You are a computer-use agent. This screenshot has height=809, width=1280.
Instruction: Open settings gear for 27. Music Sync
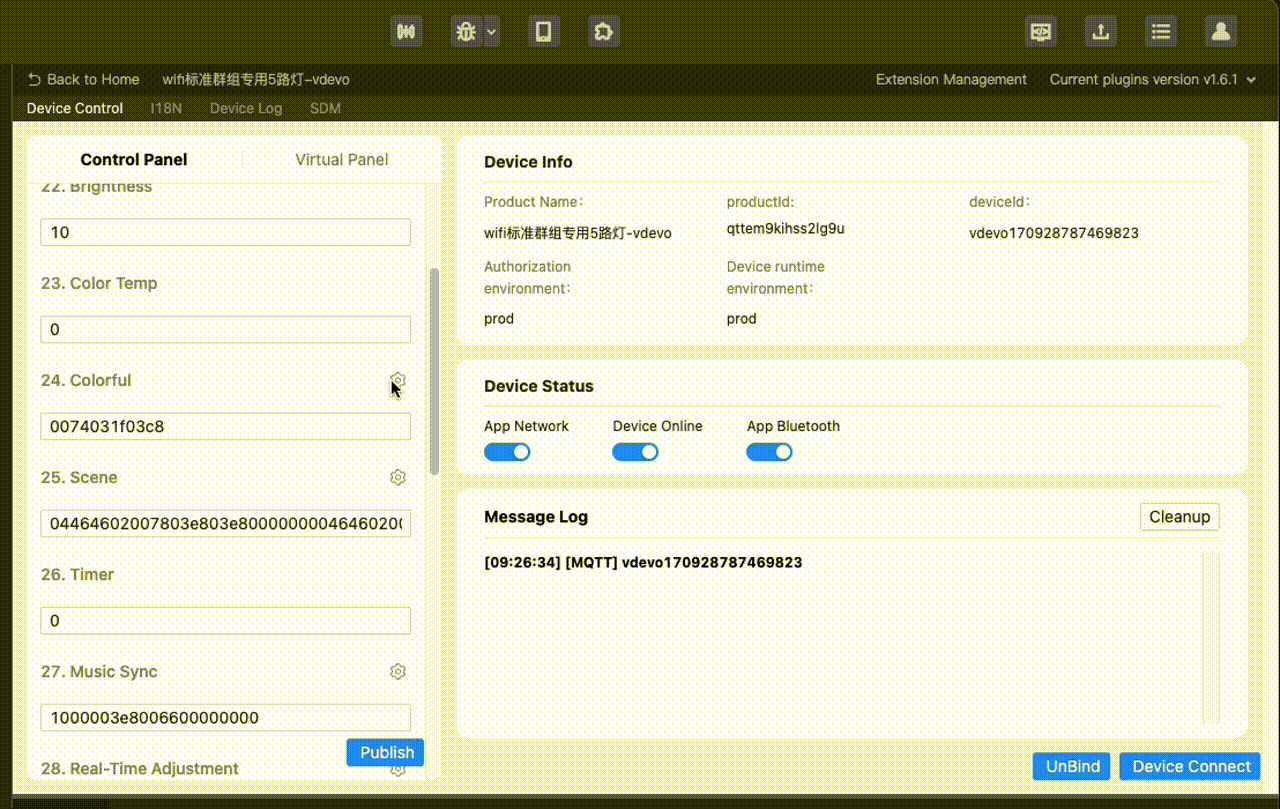point(397,671)
